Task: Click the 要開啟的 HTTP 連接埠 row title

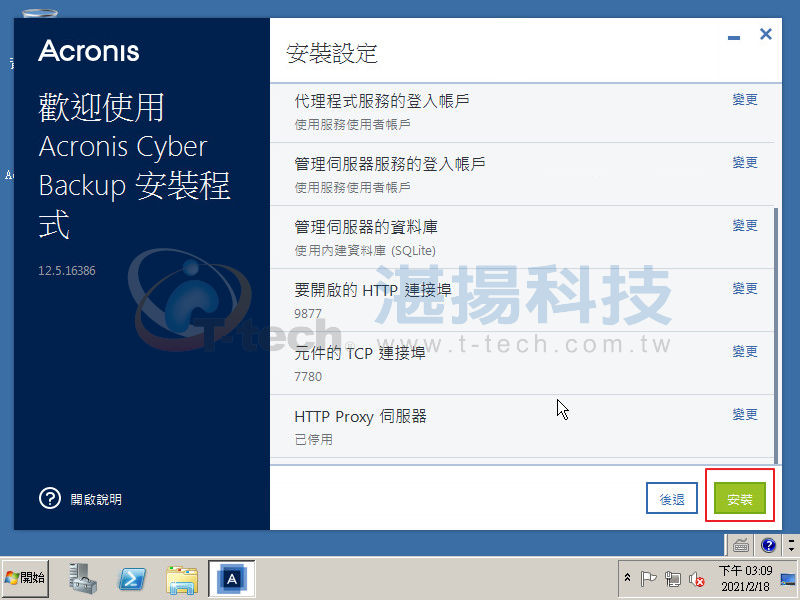Action: pos(372,290)
